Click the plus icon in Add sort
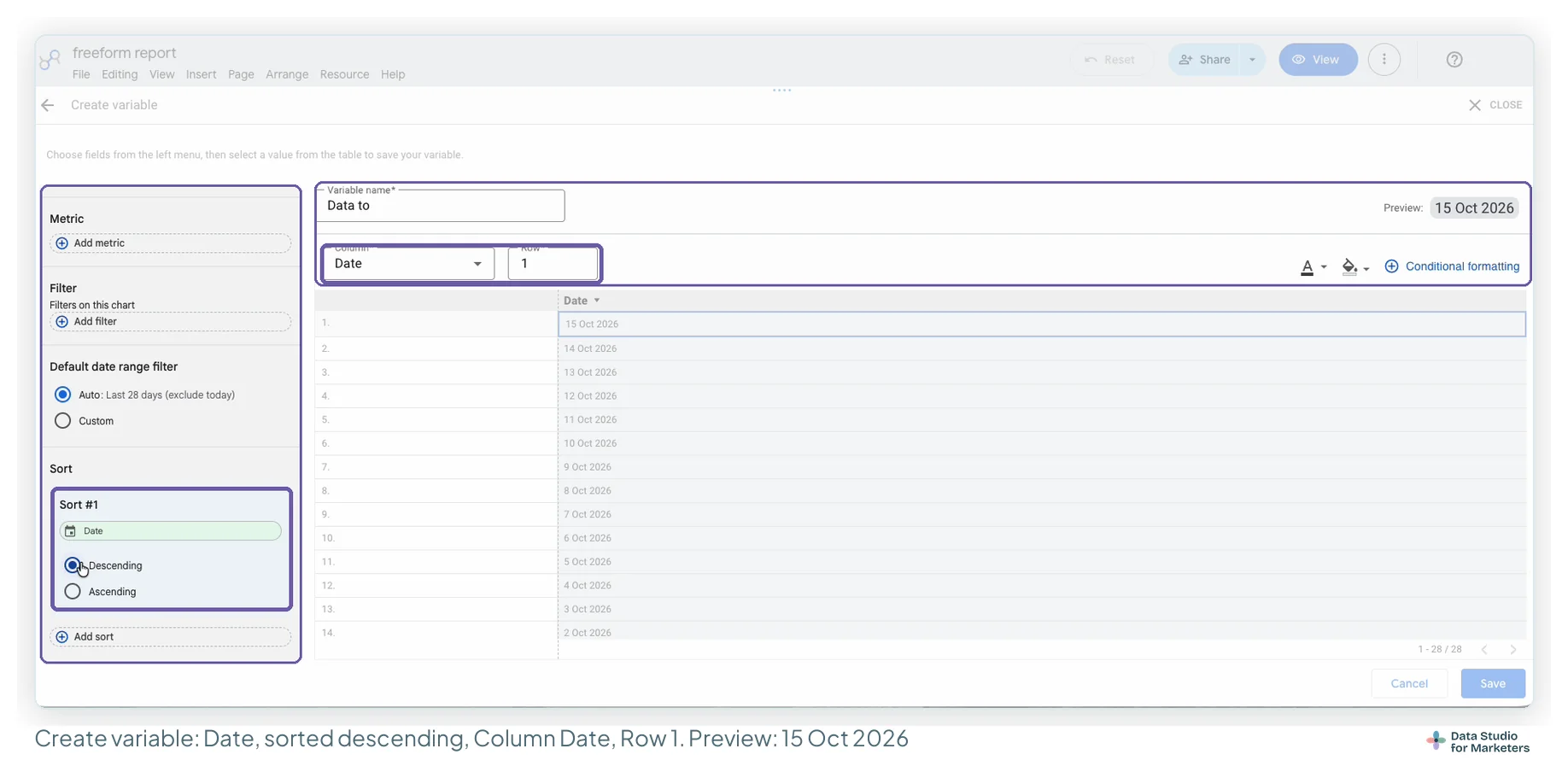Image resolution: width=1568 pixels, height=772 pixels. [61, 637]
